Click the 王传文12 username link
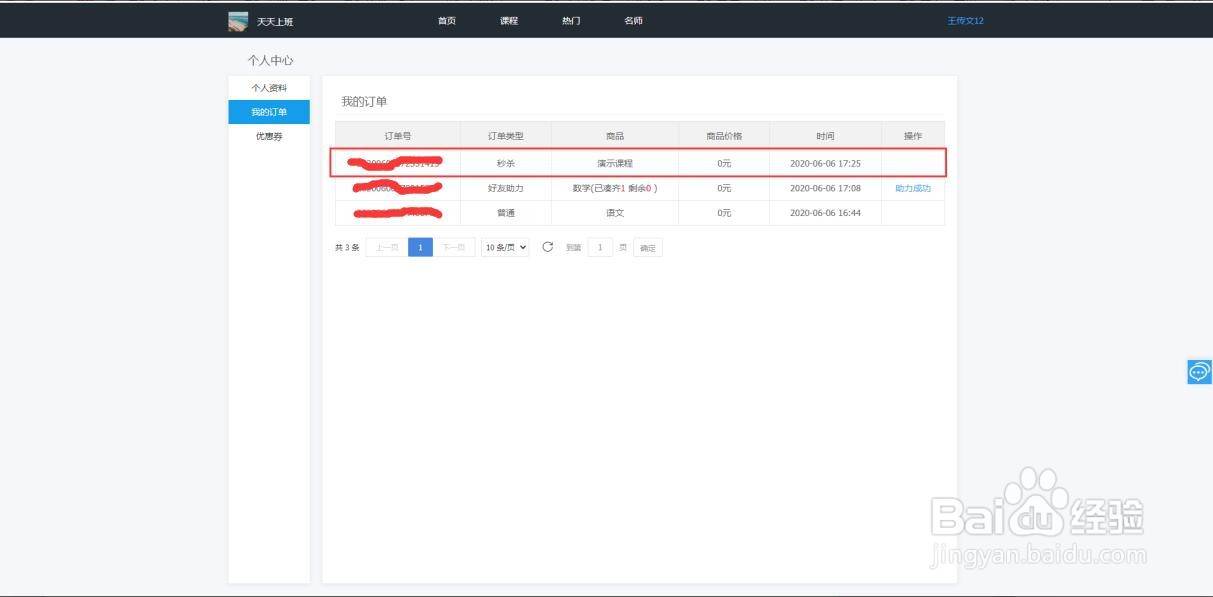1213x597 pixels. pyautogui.click(x=963, y=20)
